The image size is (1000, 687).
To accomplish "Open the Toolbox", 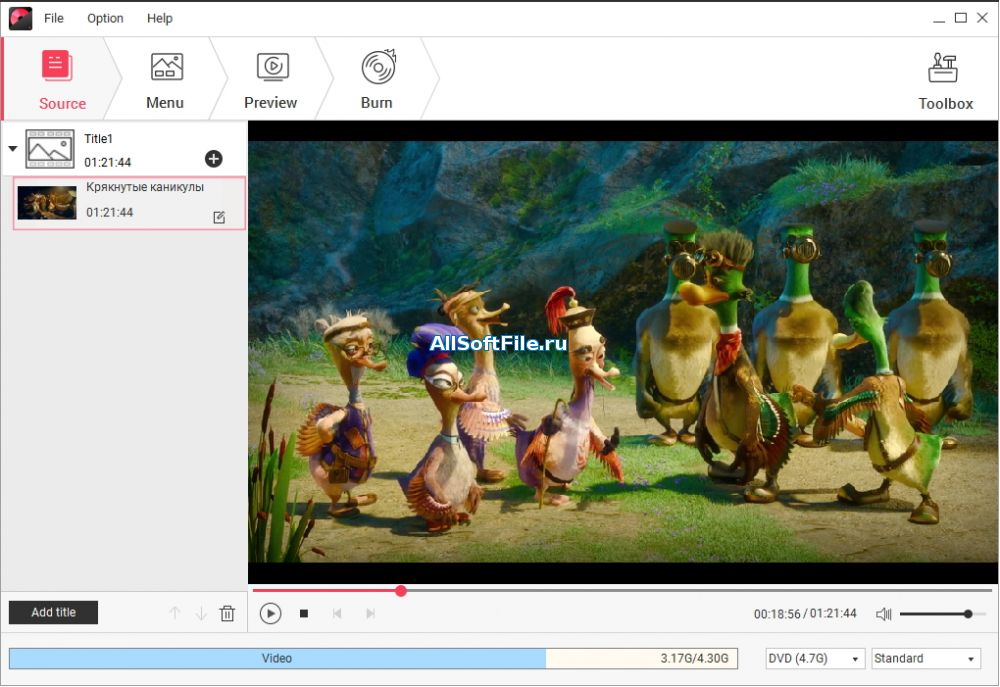I will pyautogui.click(x=945, y=80).
